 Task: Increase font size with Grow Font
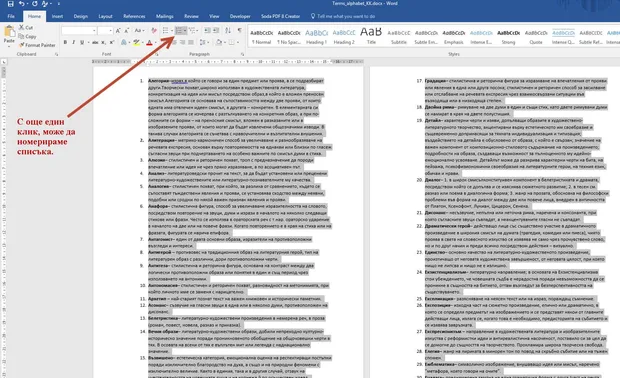pyautogui.click(x=118, y=30)
